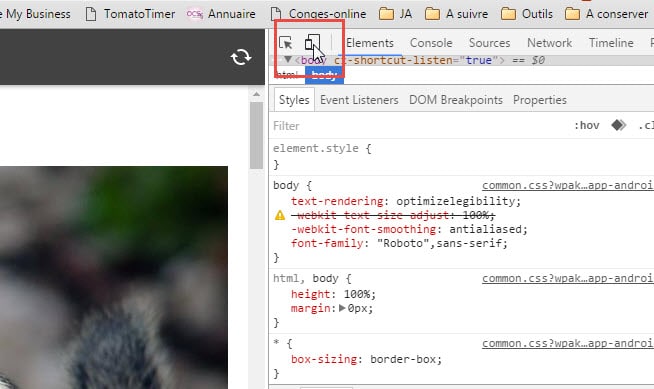
Task: Switch to the Console tab
Action: 431,43
